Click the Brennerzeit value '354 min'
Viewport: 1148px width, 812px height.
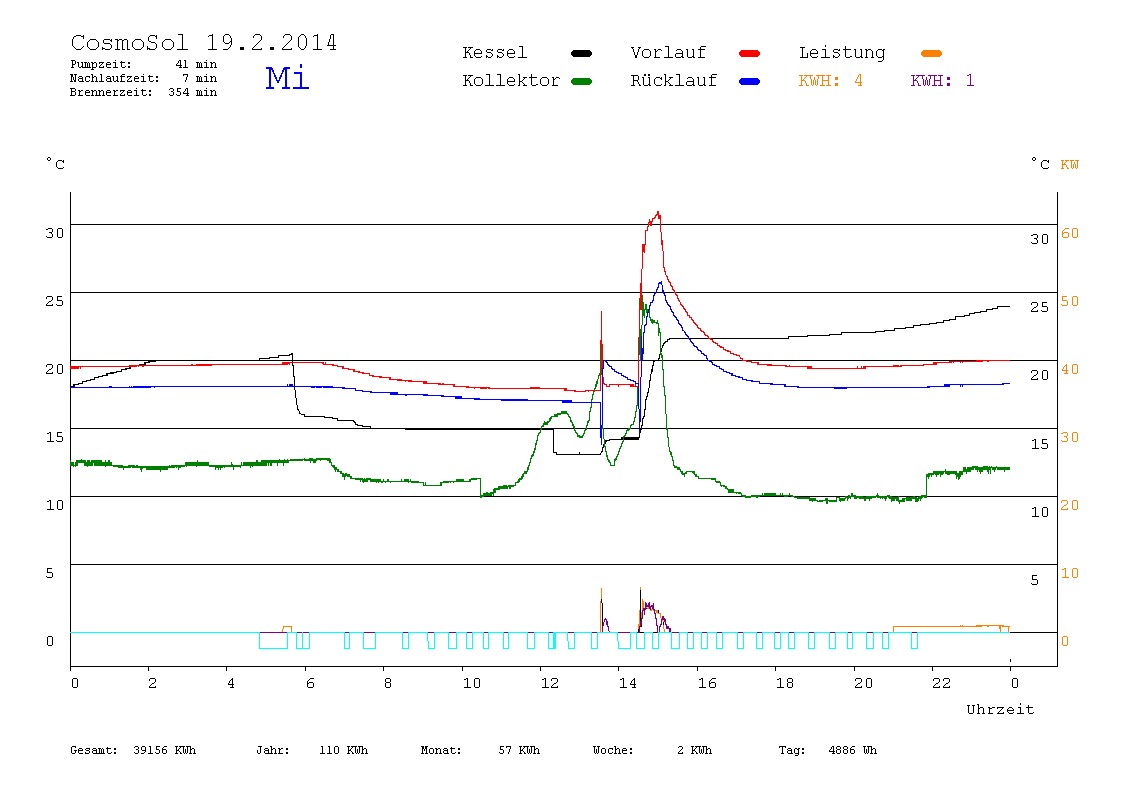tap(193, 92)
